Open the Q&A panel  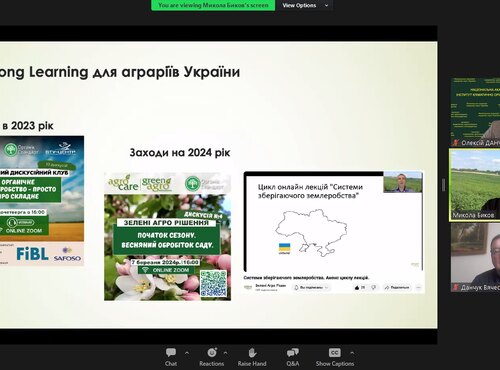tap(293, 356)
